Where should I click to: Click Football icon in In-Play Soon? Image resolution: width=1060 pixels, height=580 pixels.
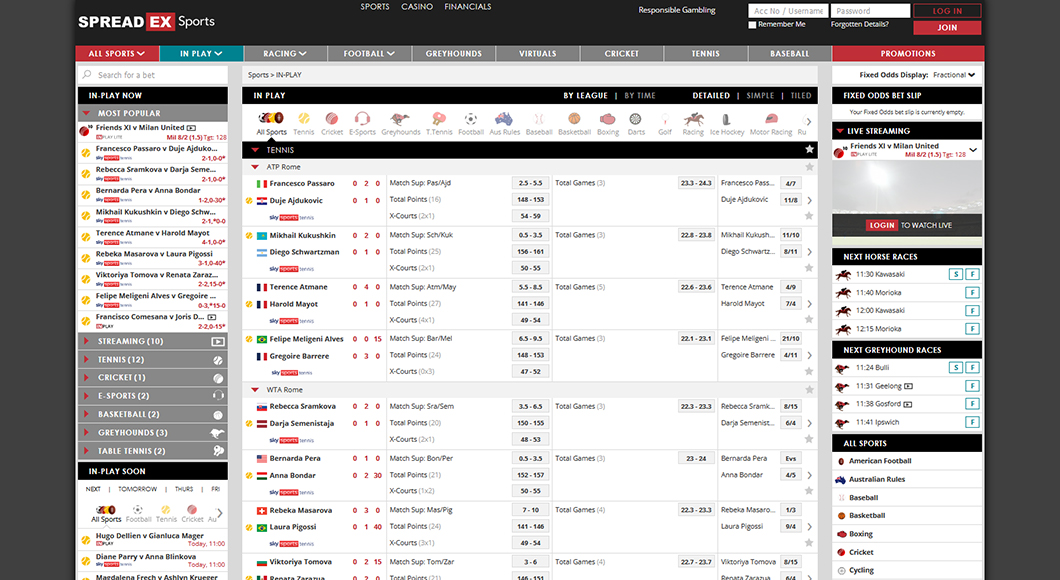pos(138,513)
